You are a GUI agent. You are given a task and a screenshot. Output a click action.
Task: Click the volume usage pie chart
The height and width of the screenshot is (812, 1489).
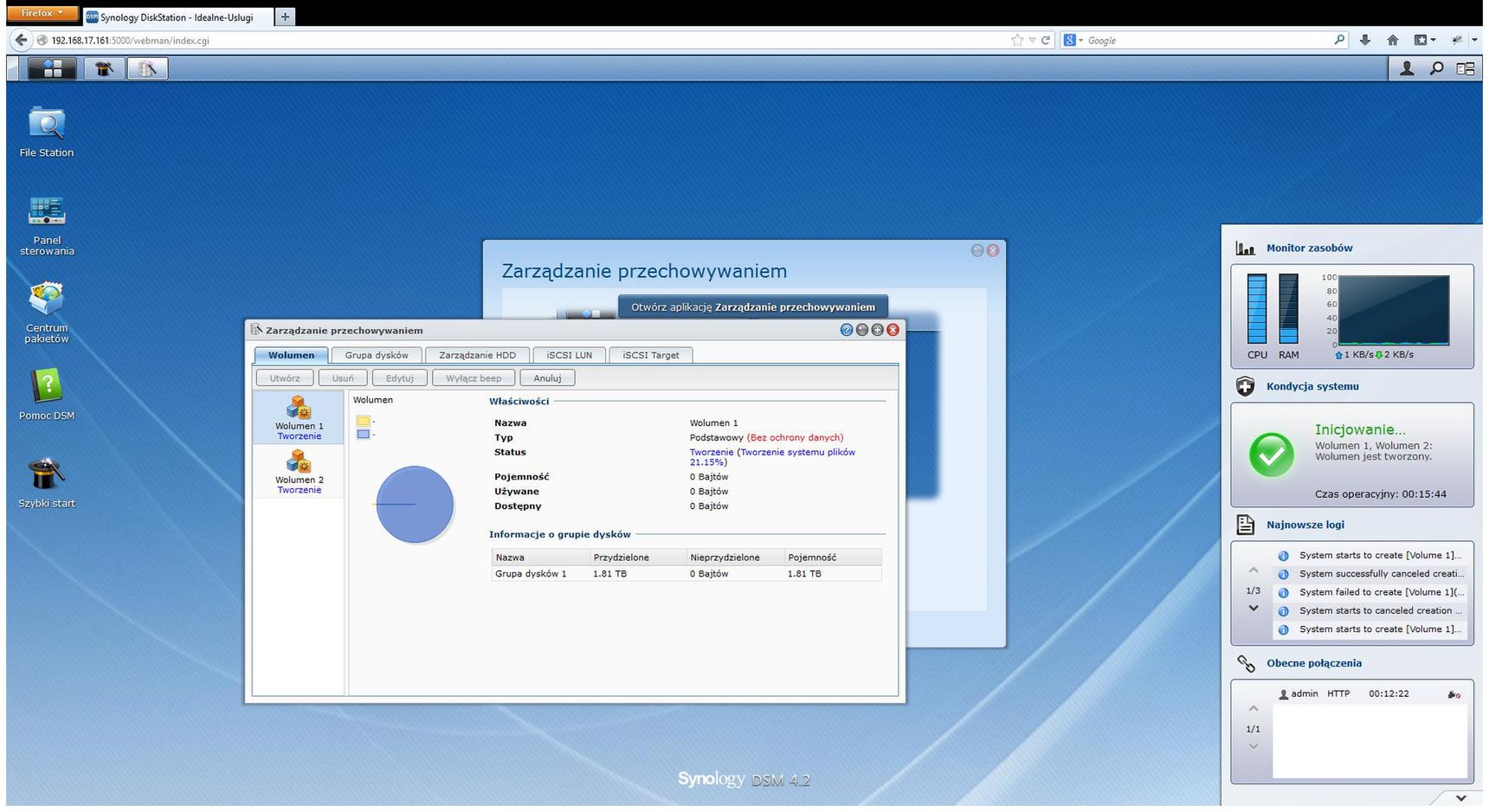(x=415, y=505)
